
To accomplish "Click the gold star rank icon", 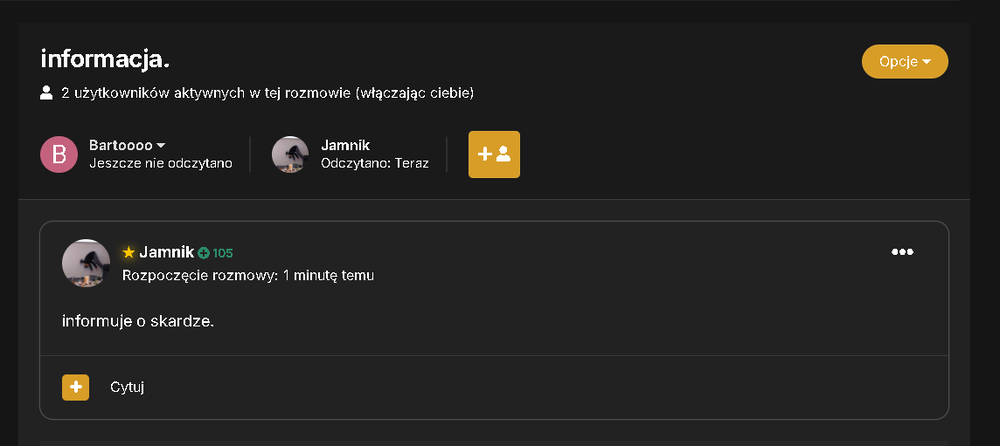I will pyautogui.click(x=128, y=253).
